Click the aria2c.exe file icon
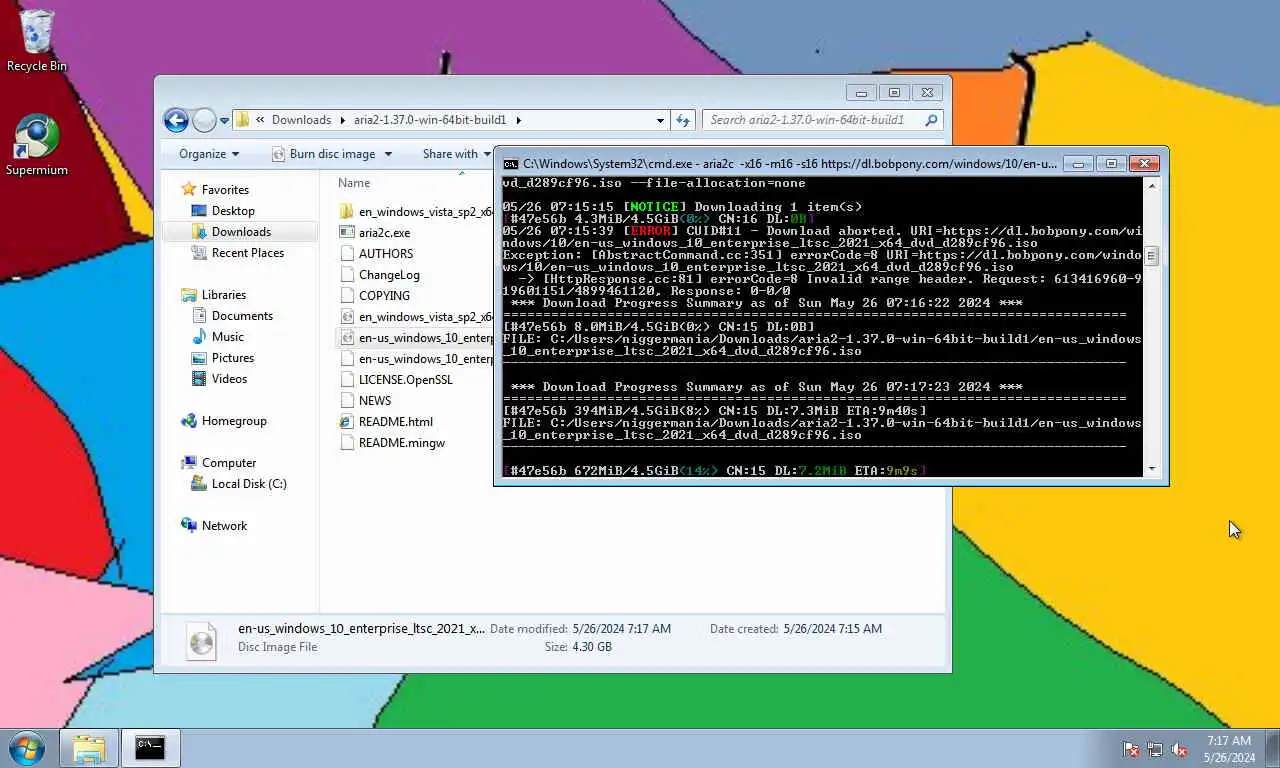The image size is (1280, 768). pos(347,233)
